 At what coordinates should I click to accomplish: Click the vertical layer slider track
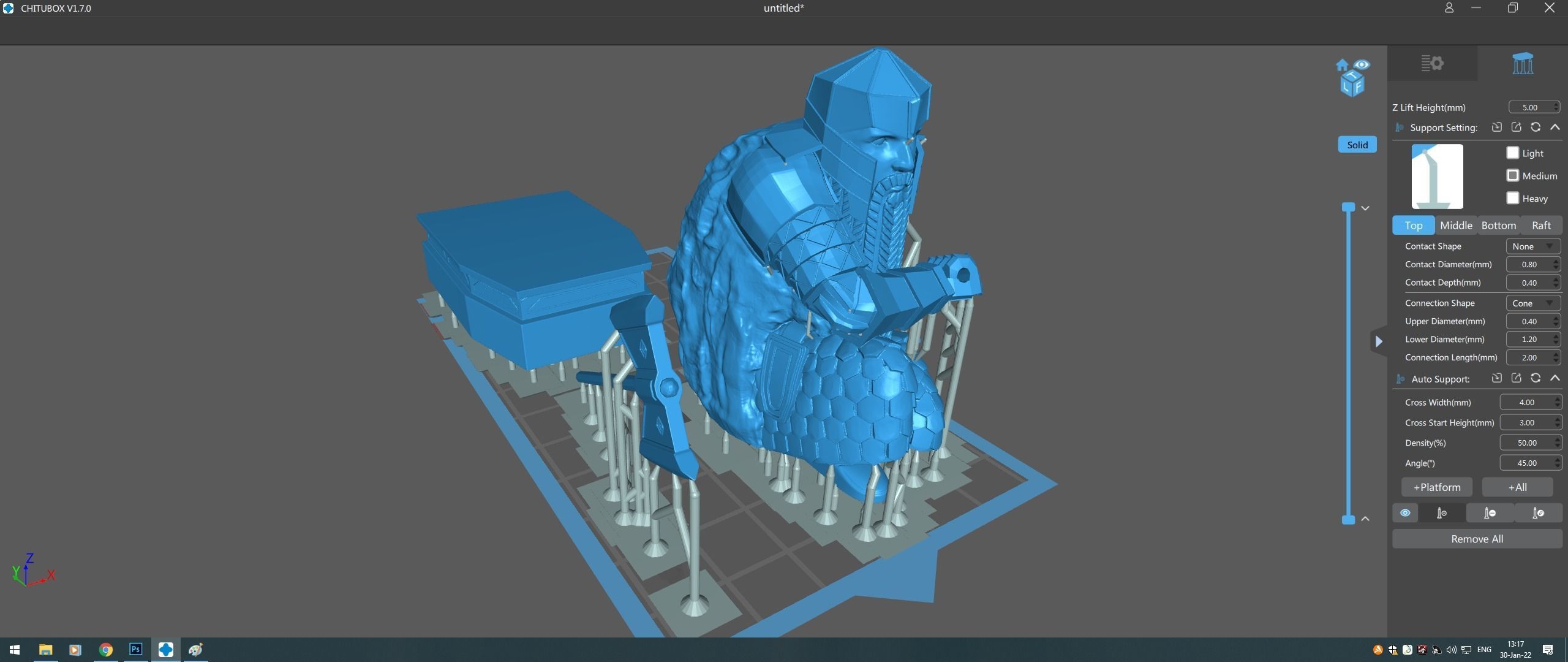point(1348,363)
